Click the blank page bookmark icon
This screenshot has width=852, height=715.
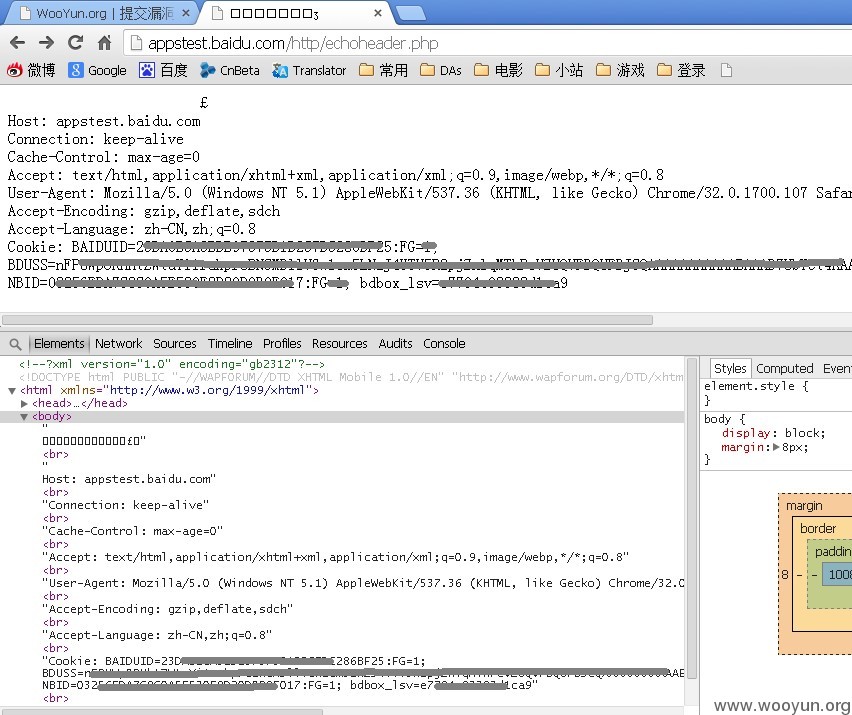[726, 70]
